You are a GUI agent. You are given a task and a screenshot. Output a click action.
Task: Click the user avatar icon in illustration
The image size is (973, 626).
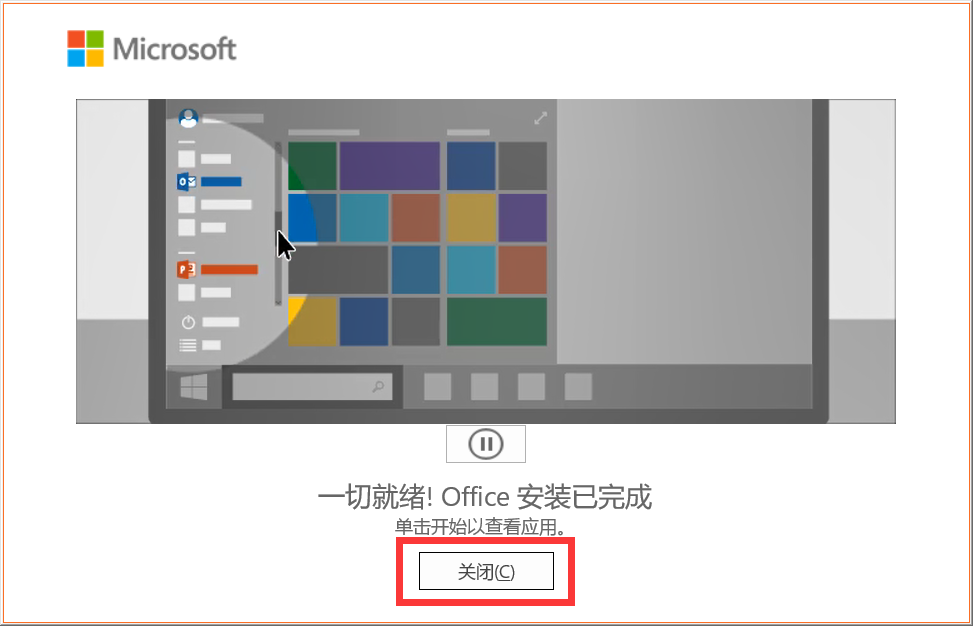[x=188, y=117]
